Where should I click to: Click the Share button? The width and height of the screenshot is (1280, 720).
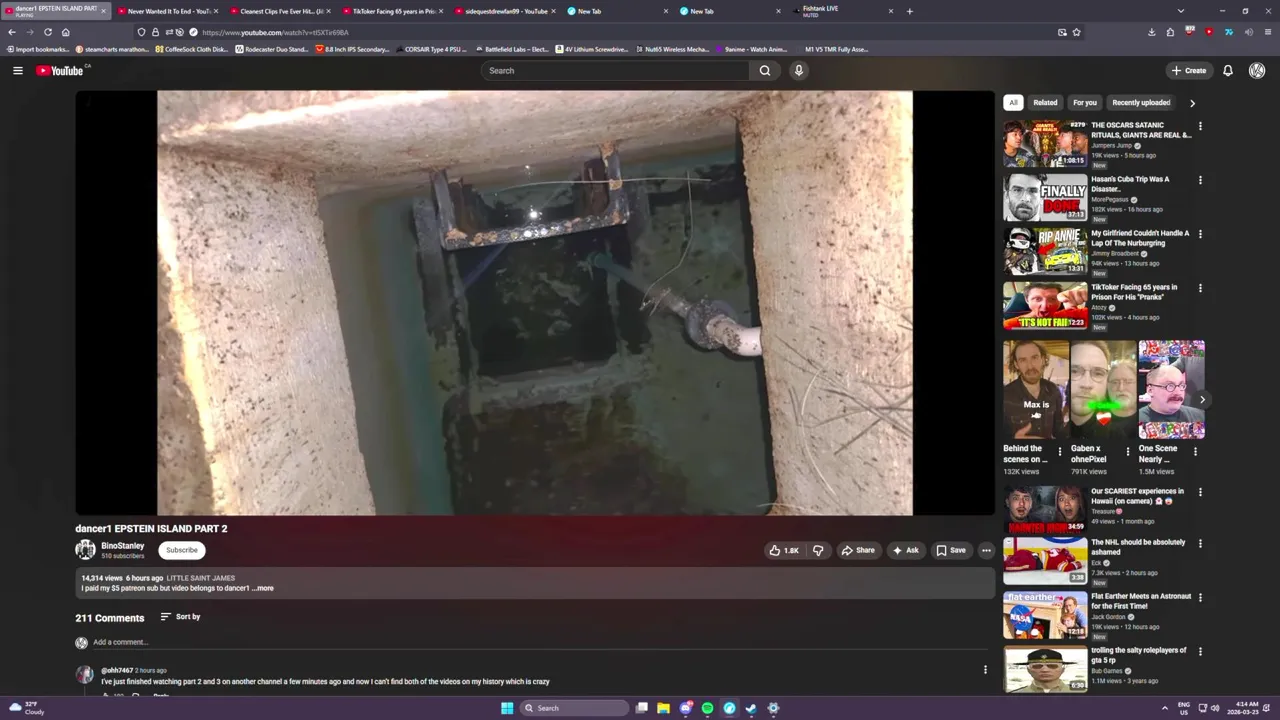[x=858, y=550]
